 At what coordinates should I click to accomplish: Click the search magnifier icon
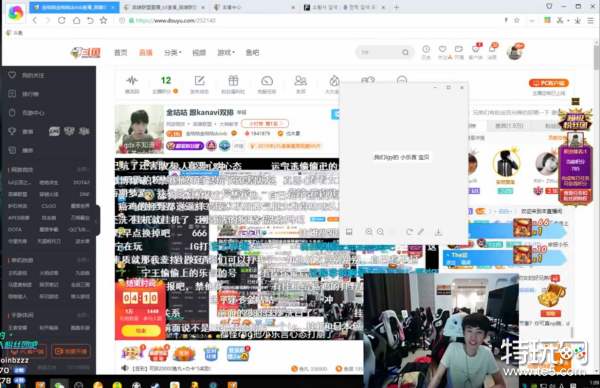405,52
